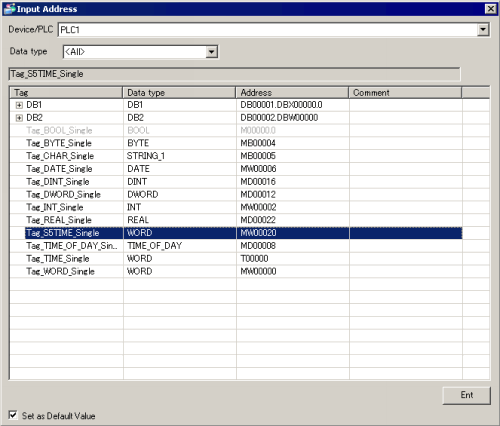Viewport: 500px width, 426px height.
Task: Select the Tag_DATE_Single tag
Action: (x=59, y=169)
